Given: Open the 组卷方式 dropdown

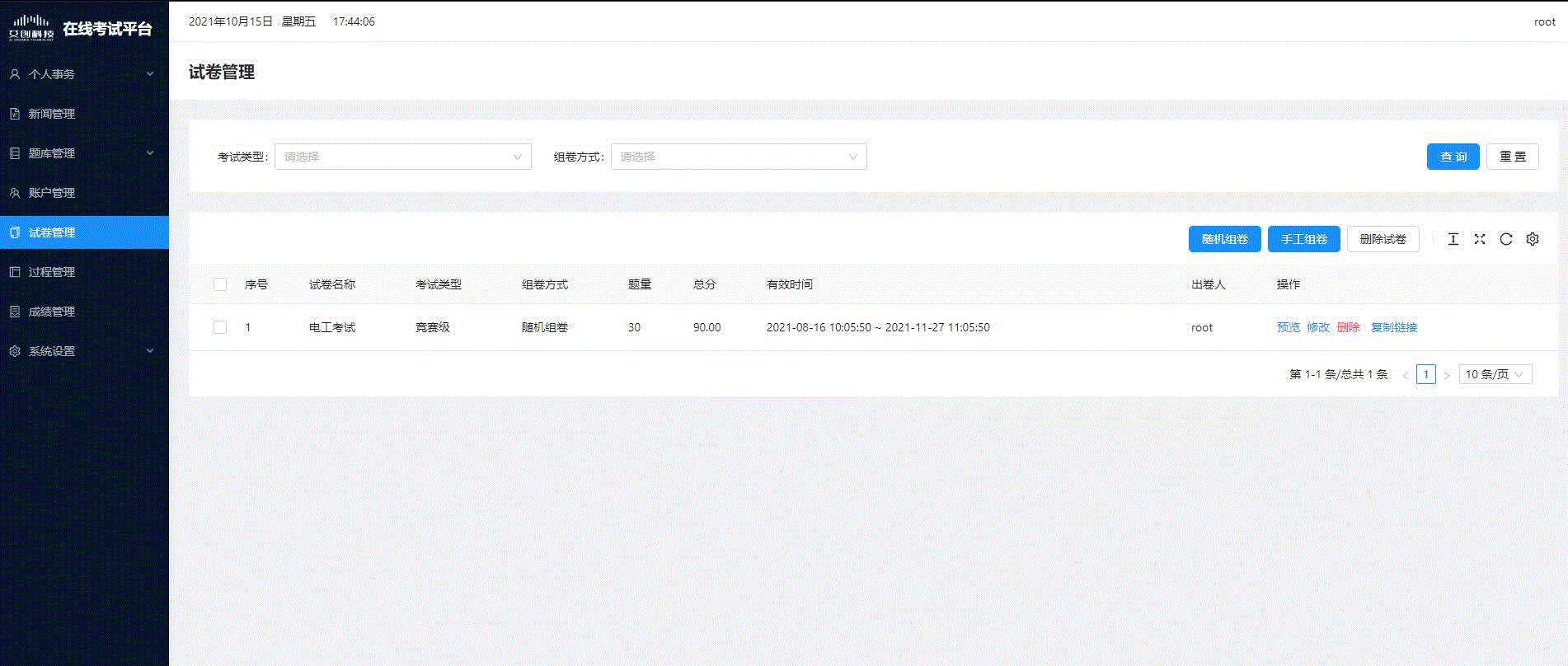Looking at the screenshot, I should [738, 157].
